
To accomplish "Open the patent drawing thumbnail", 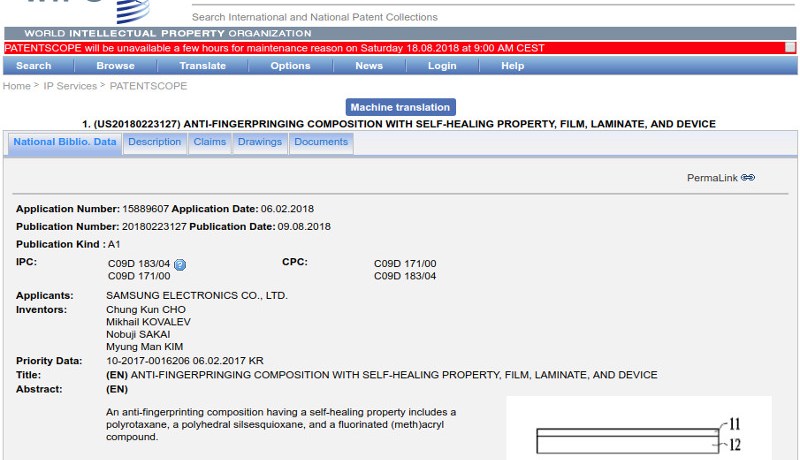I will click(x=638, y=430).
